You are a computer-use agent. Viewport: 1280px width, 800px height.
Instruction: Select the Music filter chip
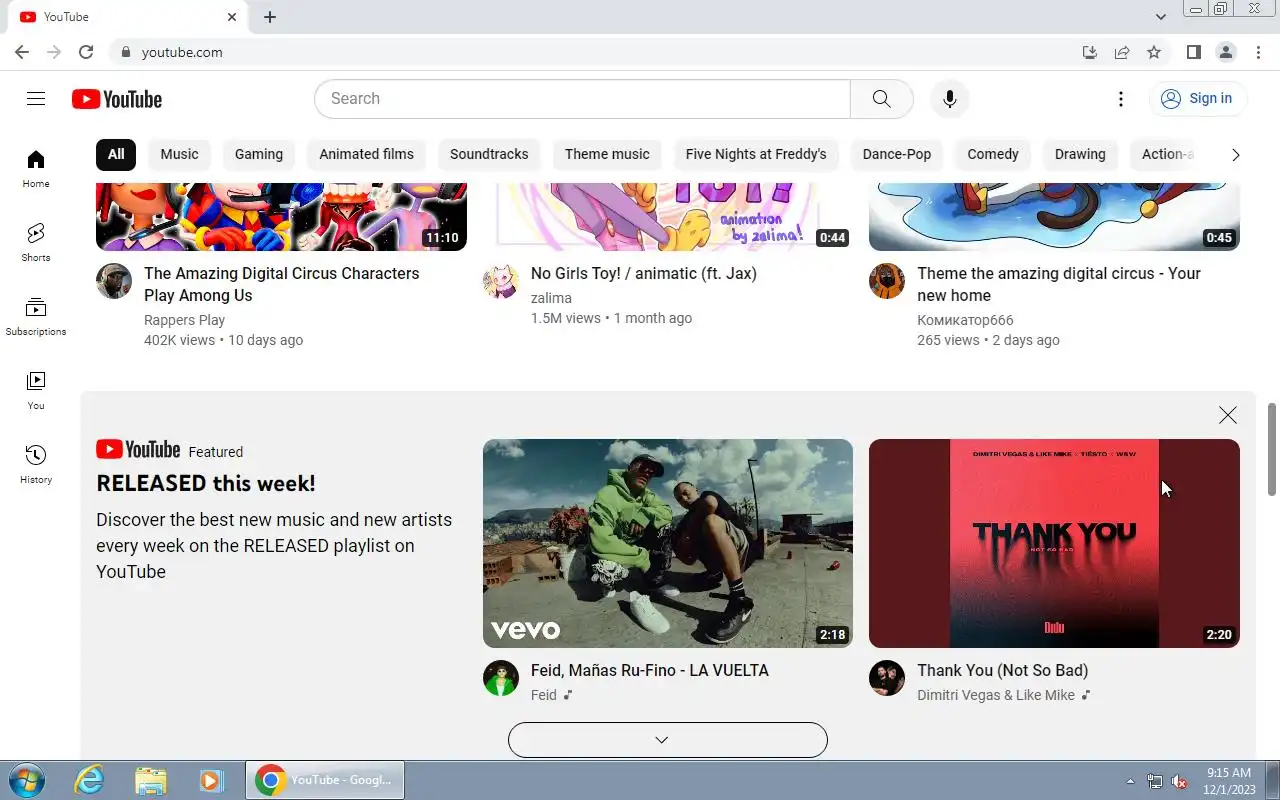pos(179,154)
